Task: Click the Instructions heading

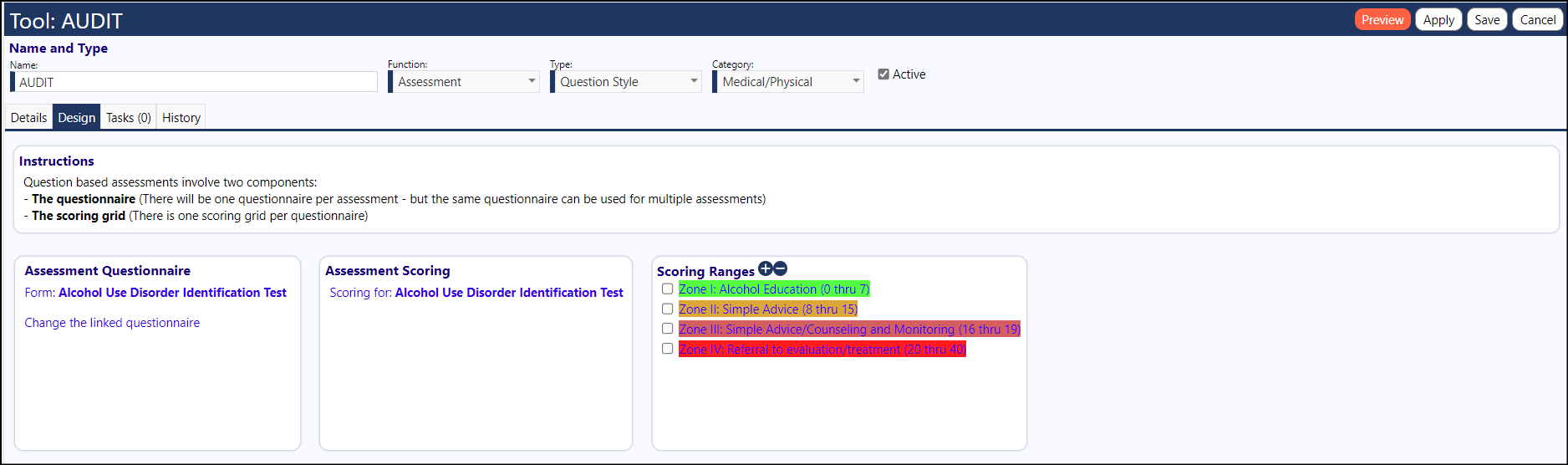Action: (57, 161)
